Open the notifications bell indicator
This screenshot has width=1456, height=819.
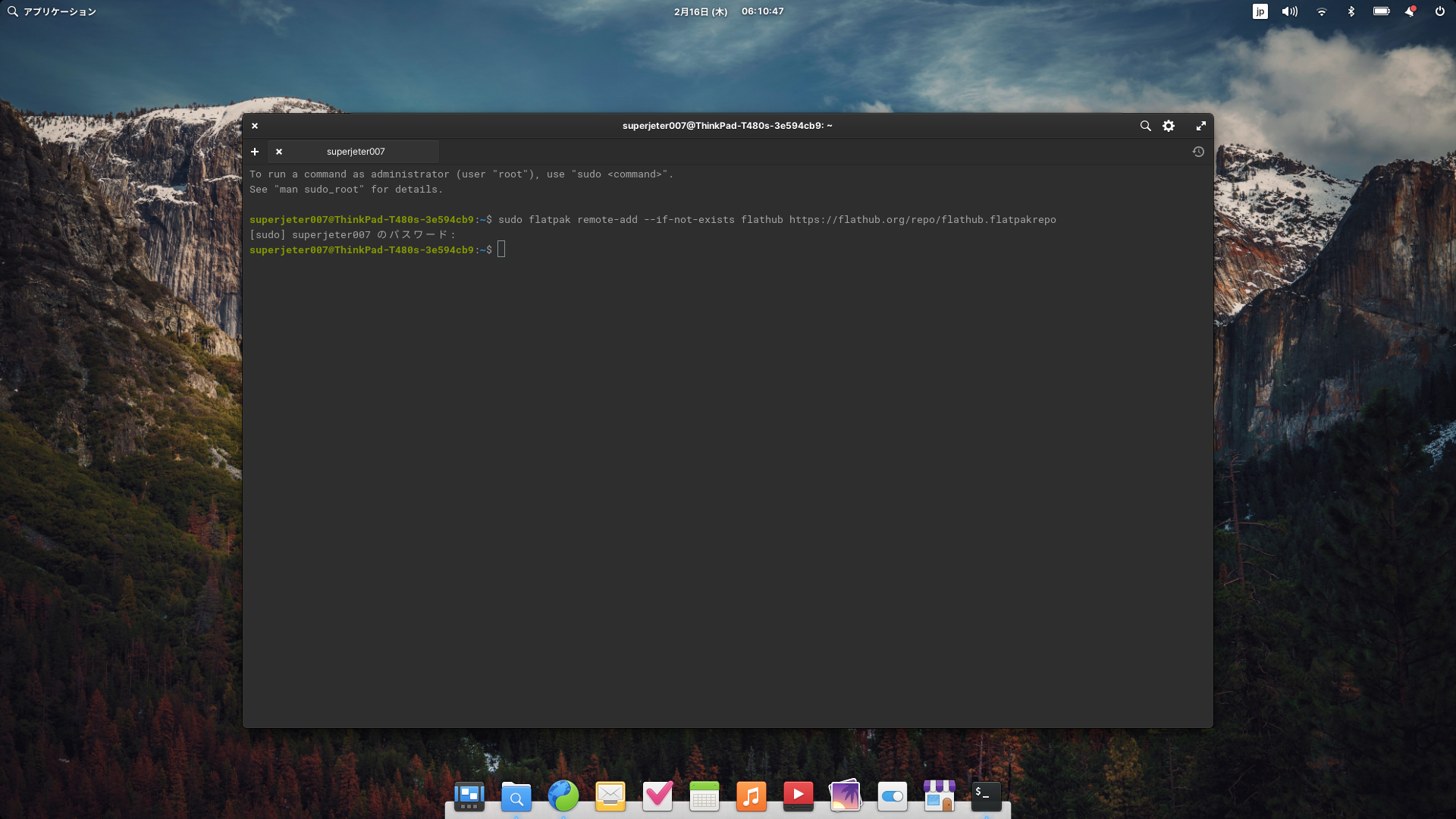pos(1410,11)
